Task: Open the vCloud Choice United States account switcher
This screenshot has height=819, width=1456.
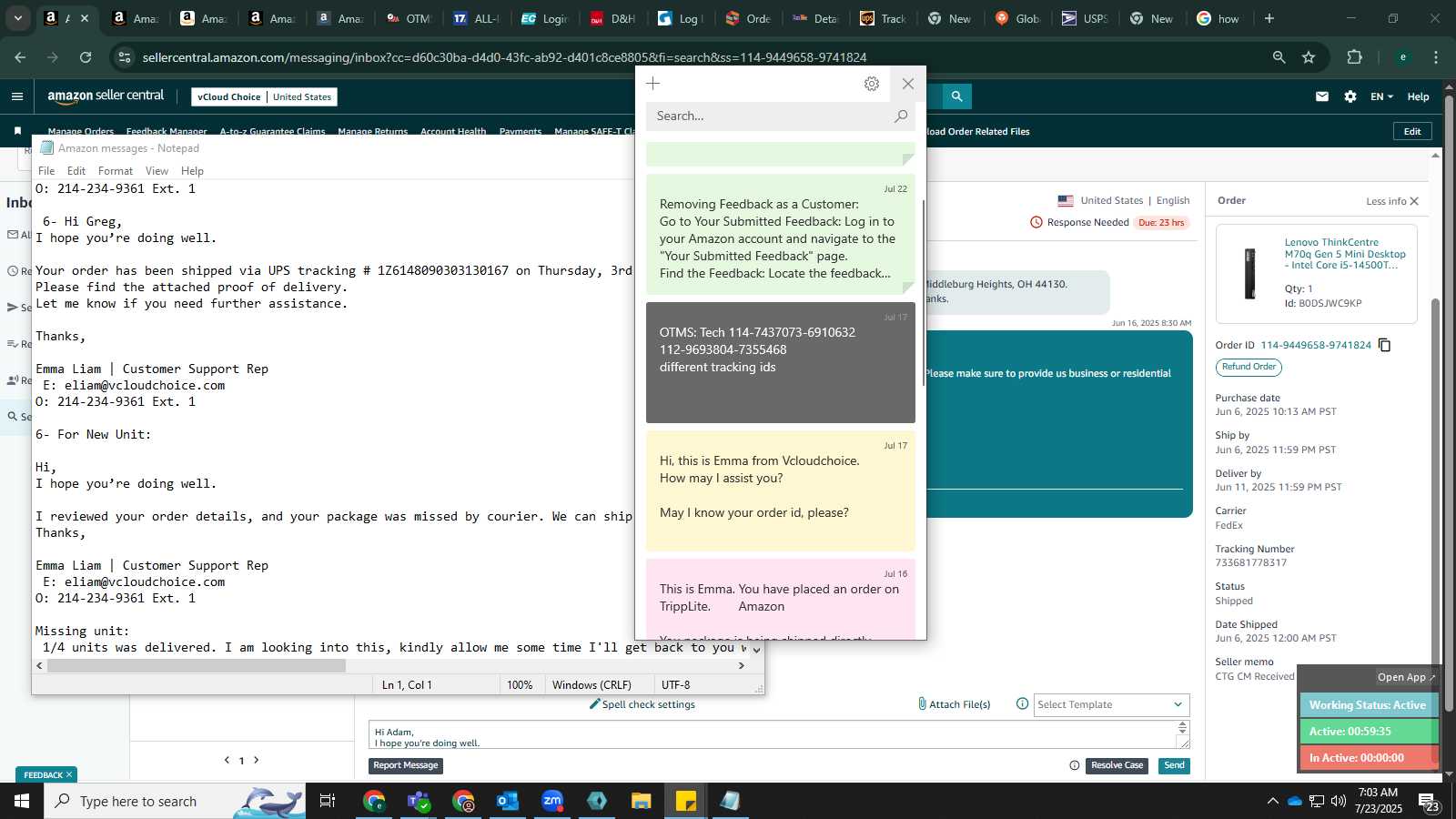Action: coord(265,96)
